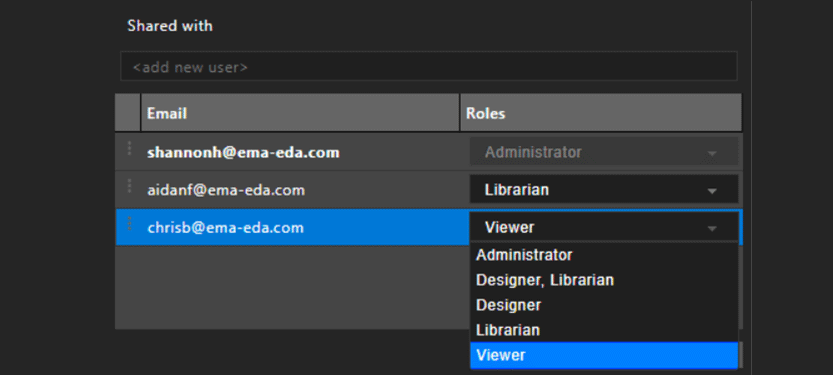Select the shannonh@ema-eda.com email cell
833x375 pixels.
click(300, 152)
